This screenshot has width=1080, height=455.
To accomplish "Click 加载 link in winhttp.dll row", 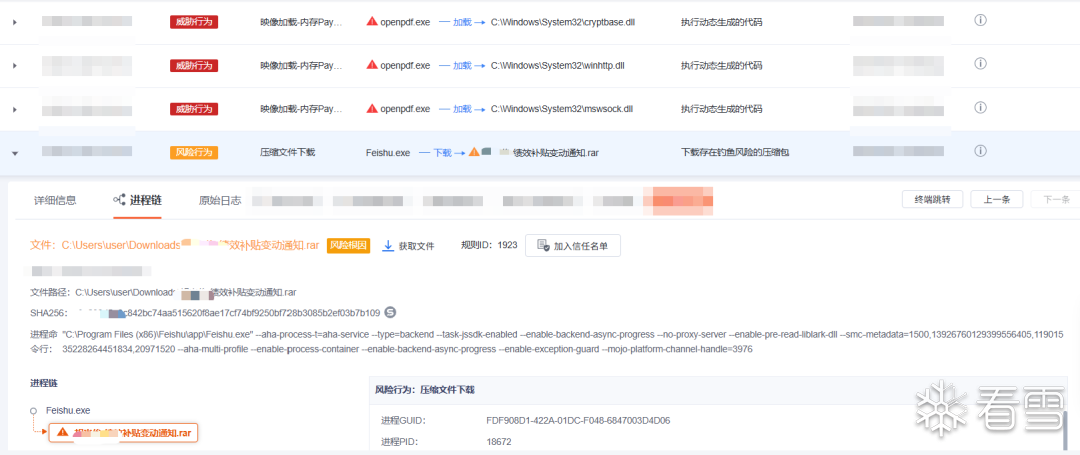I will [461, 65].
